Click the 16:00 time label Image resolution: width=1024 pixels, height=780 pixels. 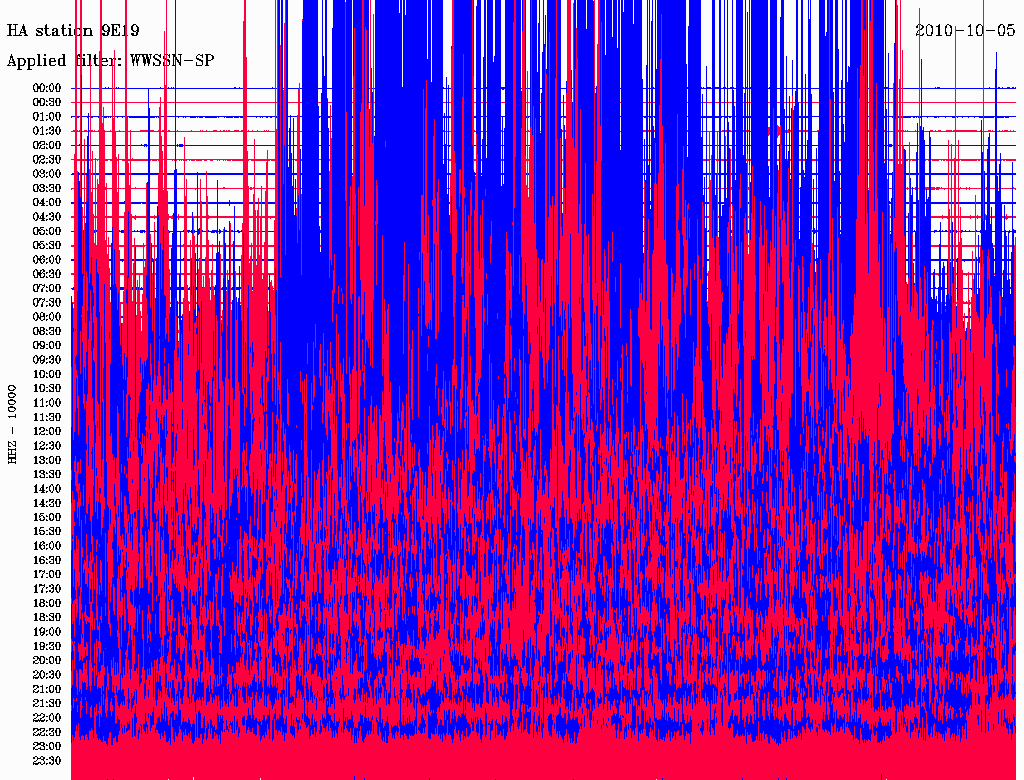point(47,546)
